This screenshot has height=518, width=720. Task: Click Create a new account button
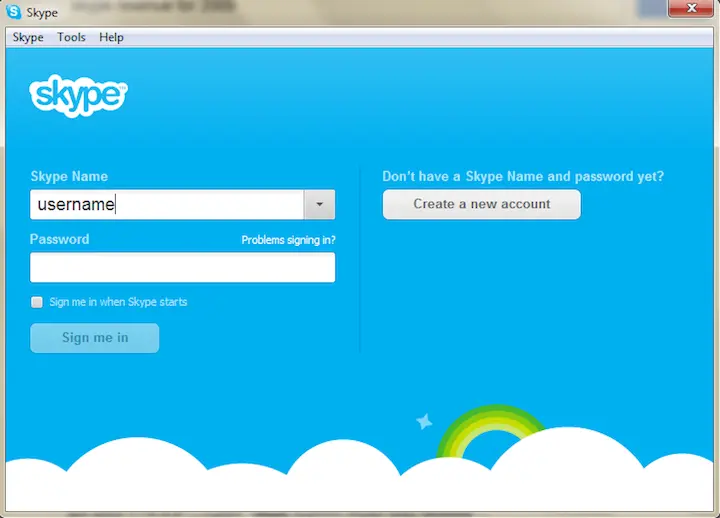[x=482, y=204]
